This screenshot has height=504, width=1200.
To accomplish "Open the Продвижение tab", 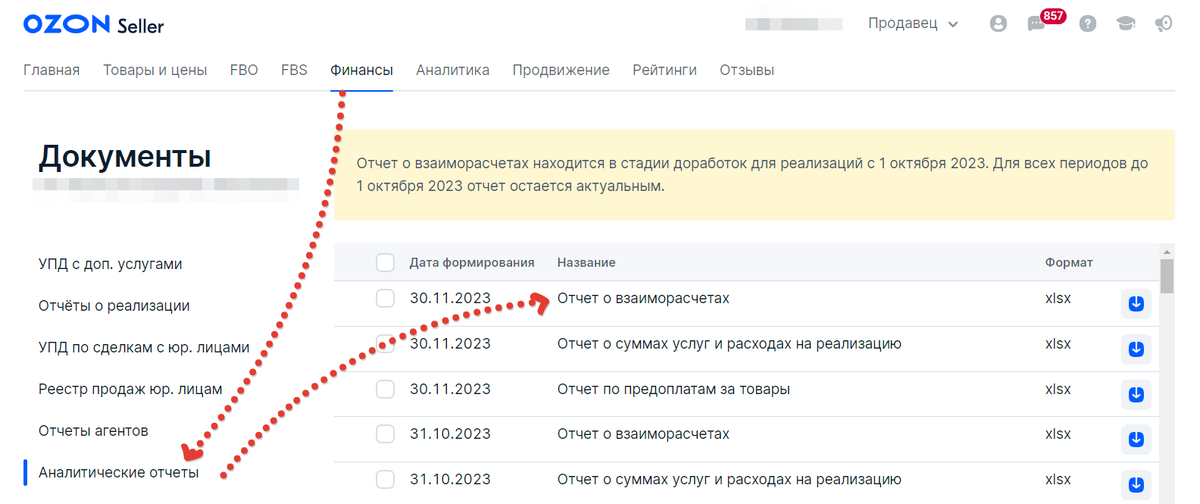I will tap(561, 70).
